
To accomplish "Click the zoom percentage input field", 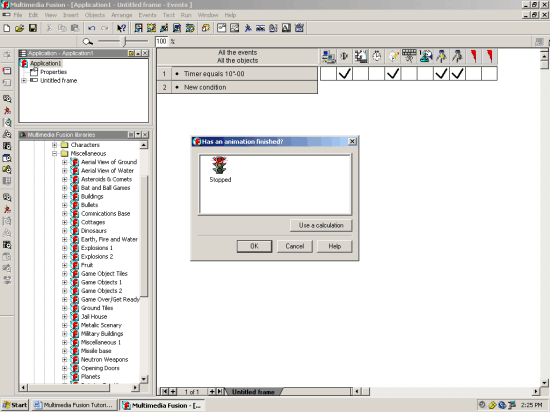I will point(161,41).
